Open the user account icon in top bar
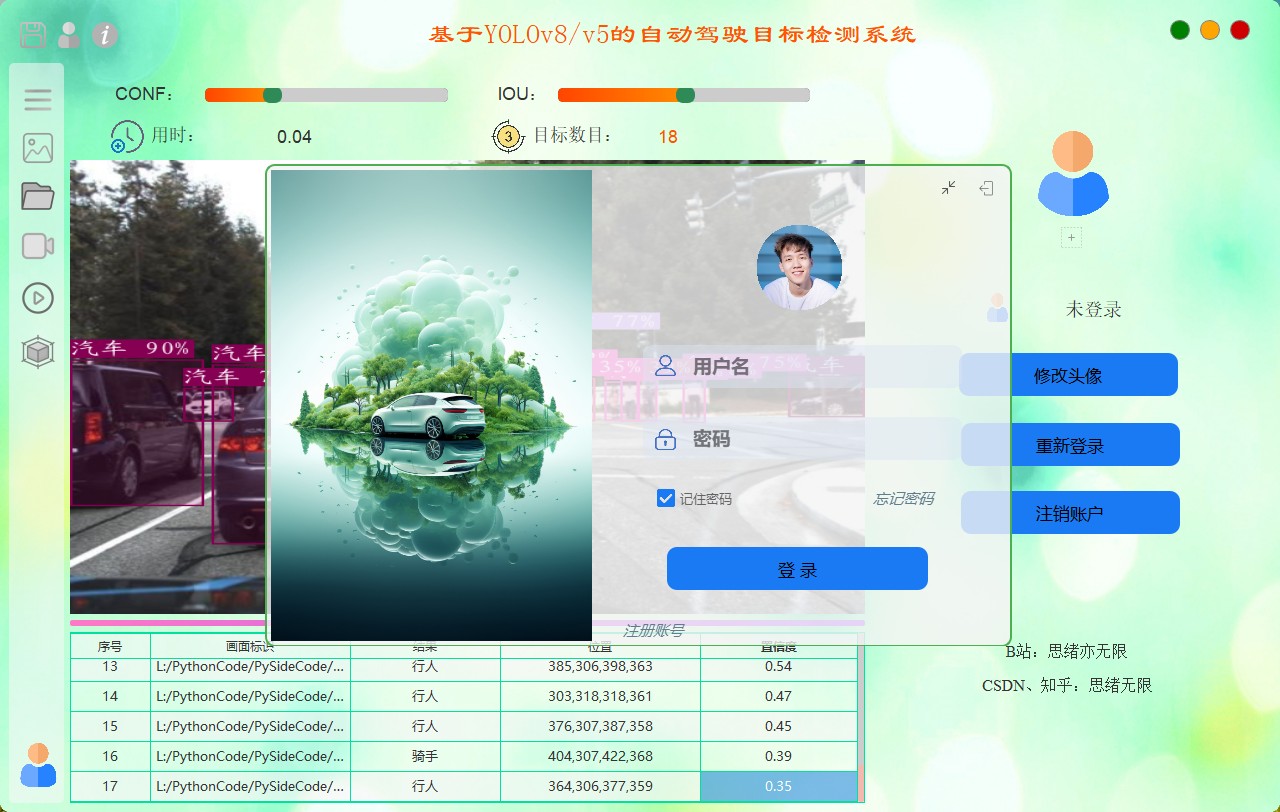 (69, 35)
